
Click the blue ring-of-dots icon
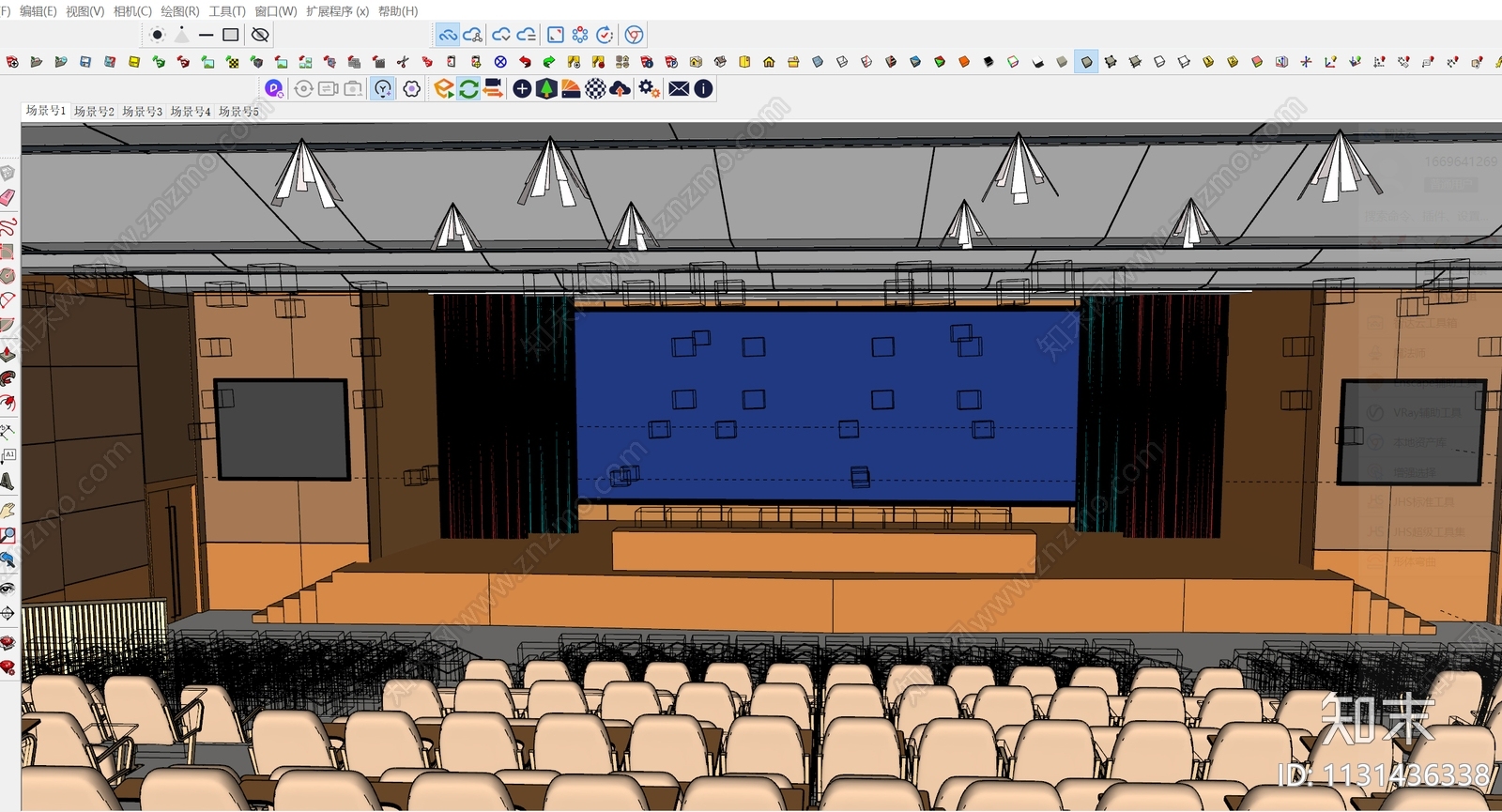click(580, 35)
